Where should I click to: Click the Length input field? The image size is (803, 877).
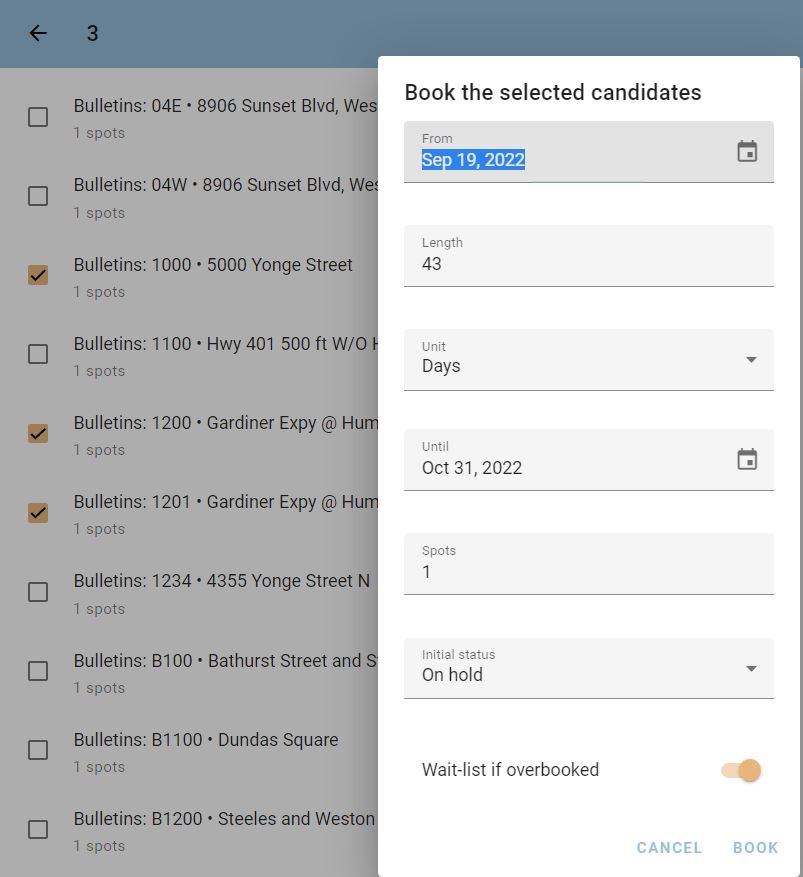589,256
